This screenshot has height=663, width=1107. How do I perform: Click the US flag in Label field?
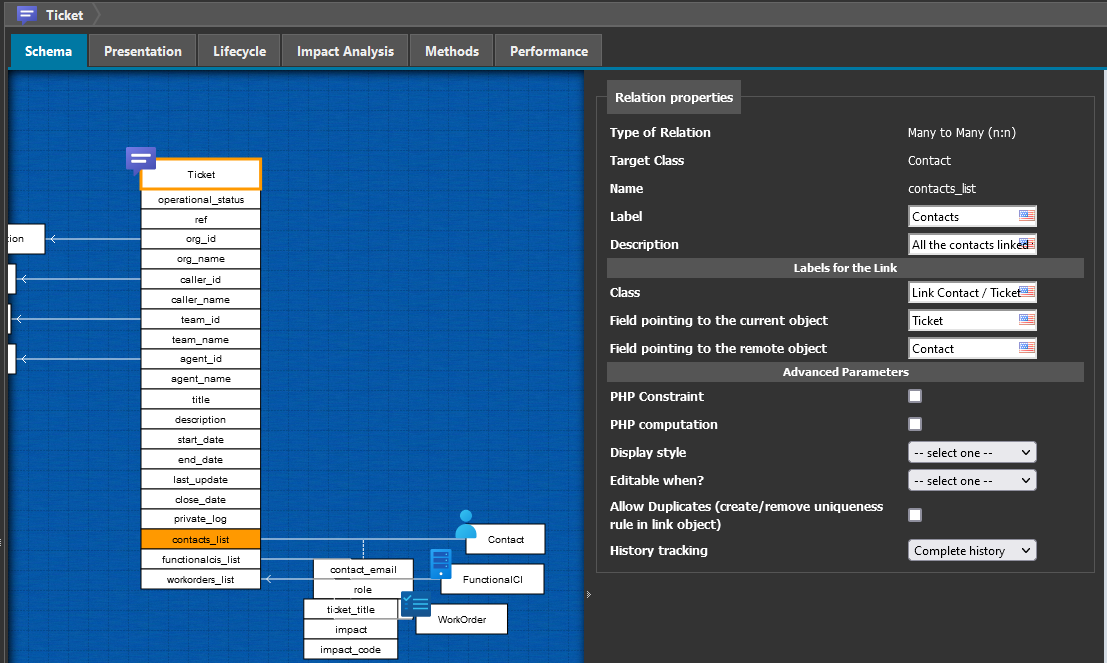click(1026, 216)
